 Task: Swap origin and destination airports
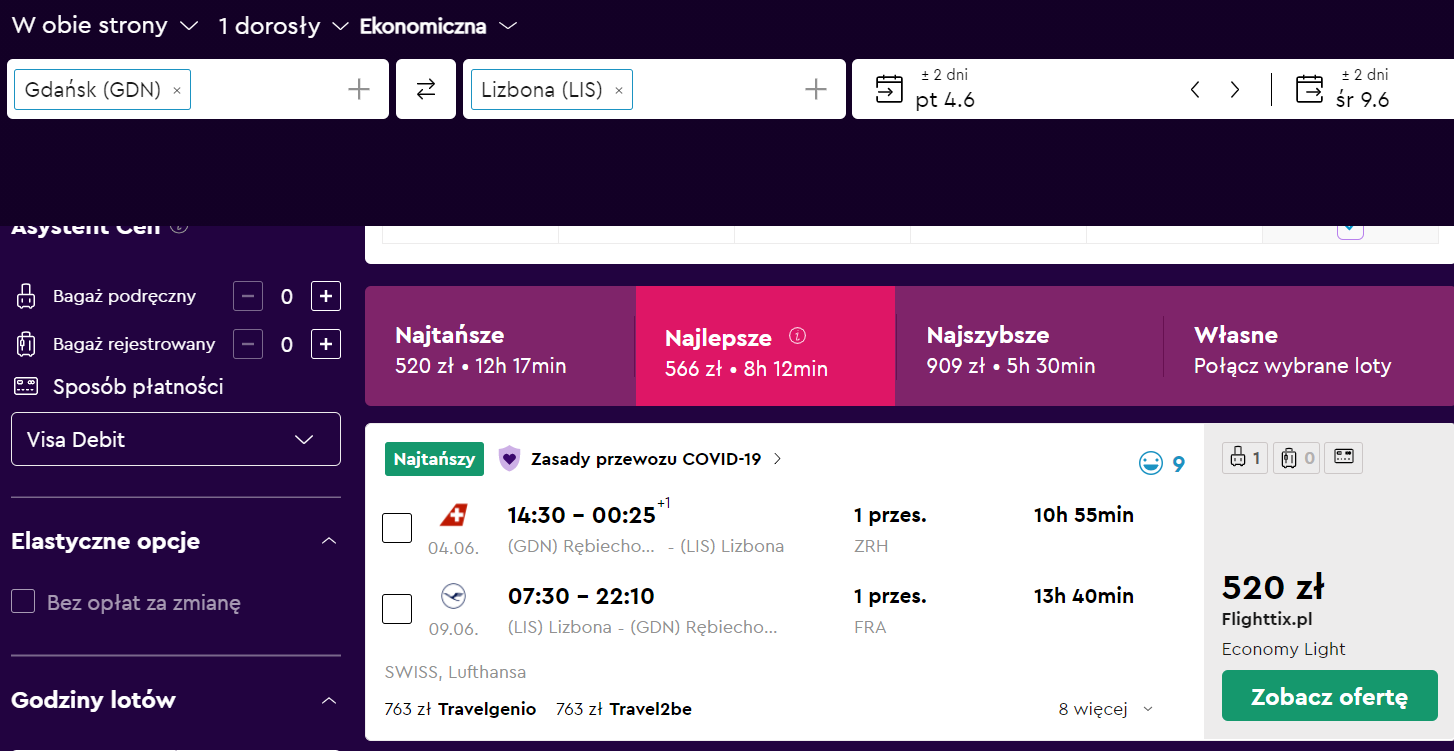pyautogui.click(x=426, y=89)
